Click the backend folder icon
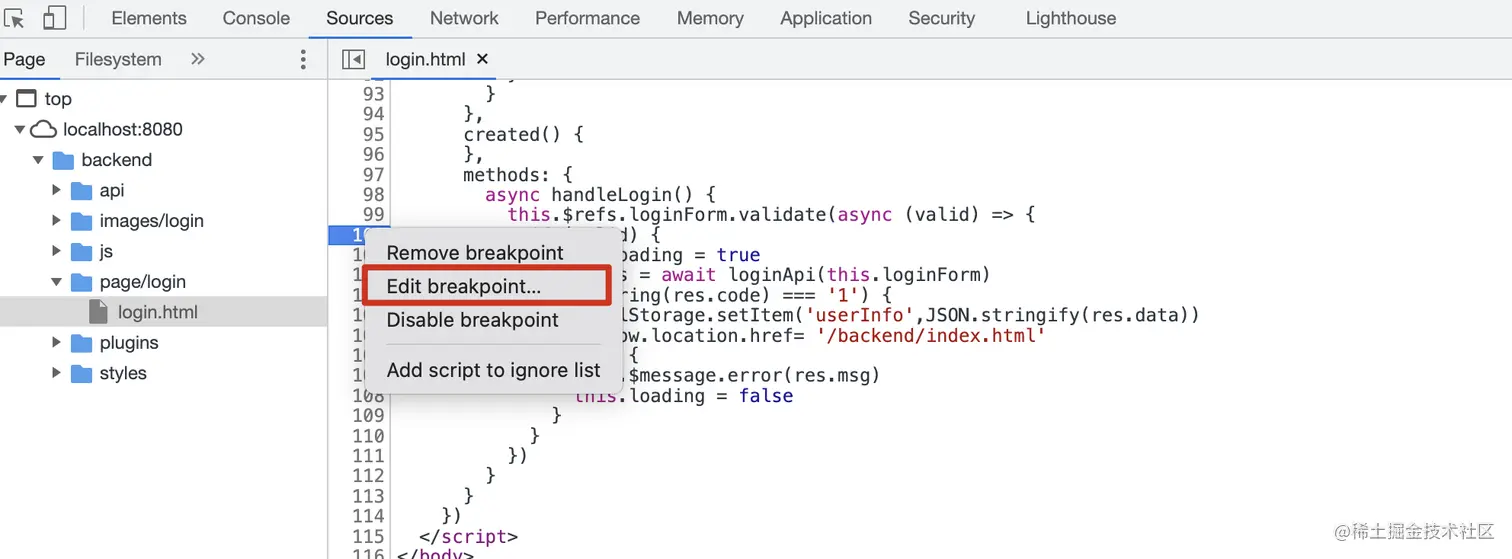The width and height of the screenshot is (1512, 559). (63, 160)
